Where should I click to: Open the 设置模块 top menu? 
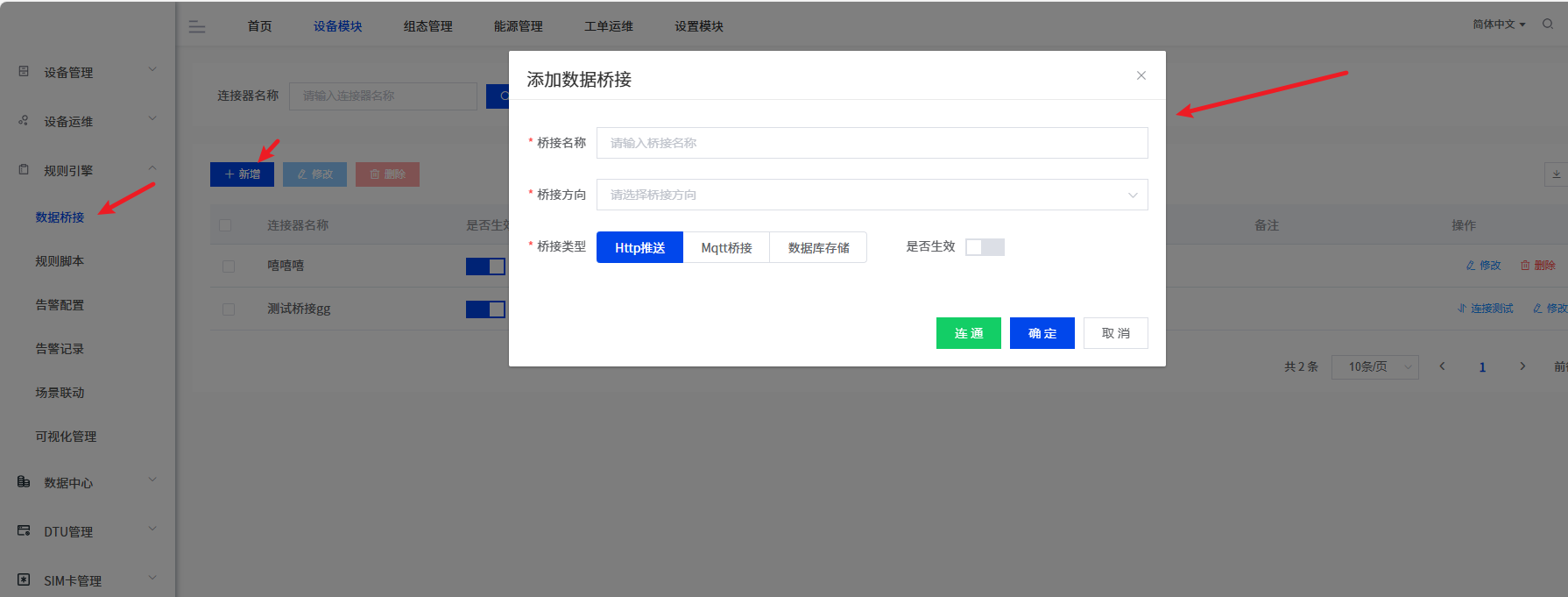point(698,26)
